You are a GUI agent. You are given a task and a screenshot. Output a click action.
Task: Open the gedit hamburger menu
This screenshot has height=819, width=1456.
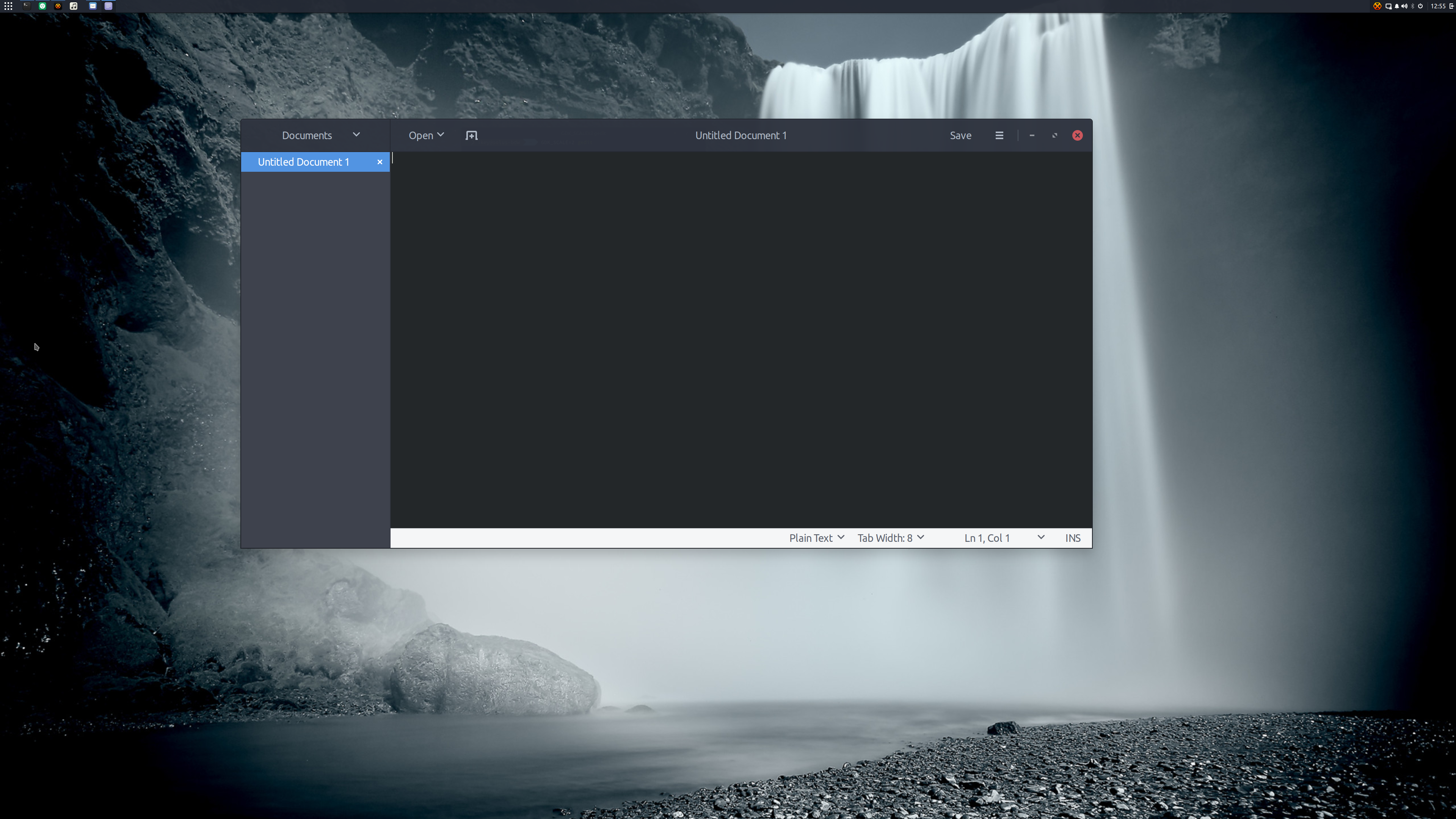(999, 136)
